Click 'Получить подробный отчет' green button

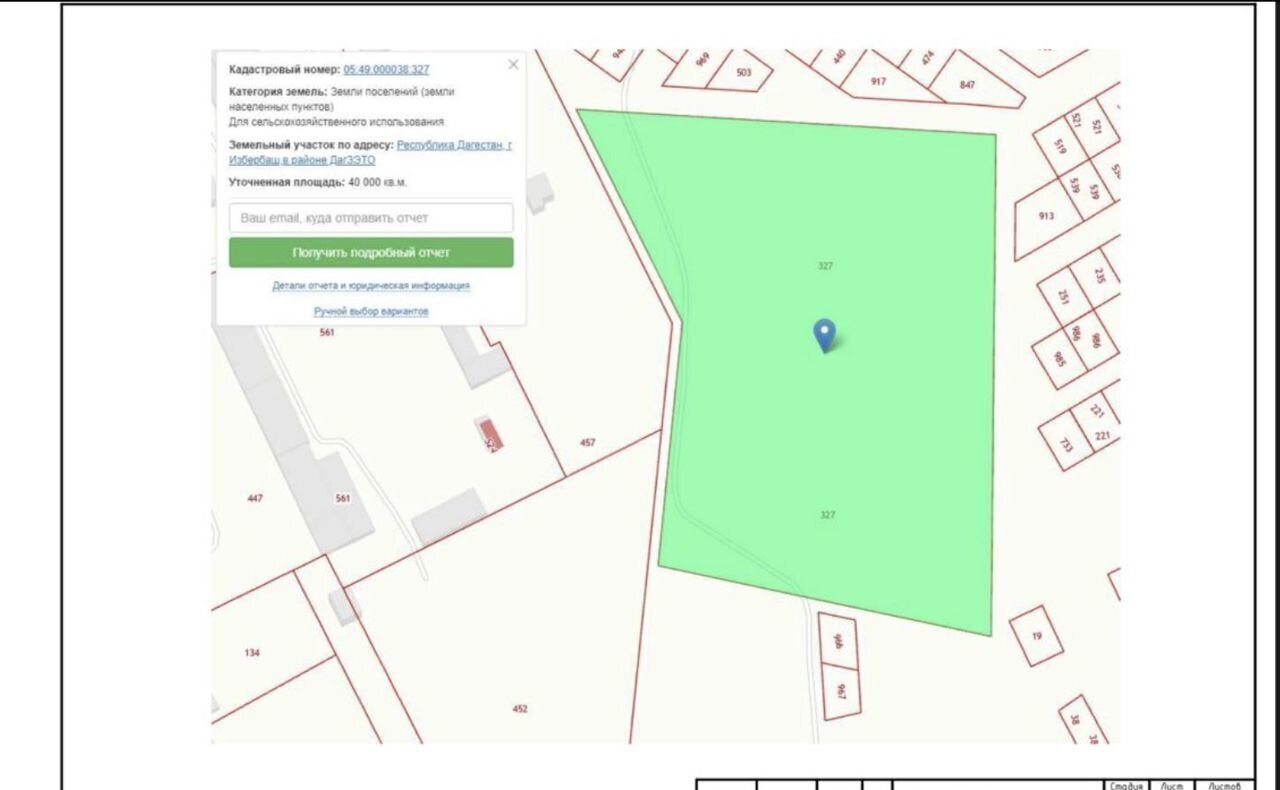tap(371, 252)
